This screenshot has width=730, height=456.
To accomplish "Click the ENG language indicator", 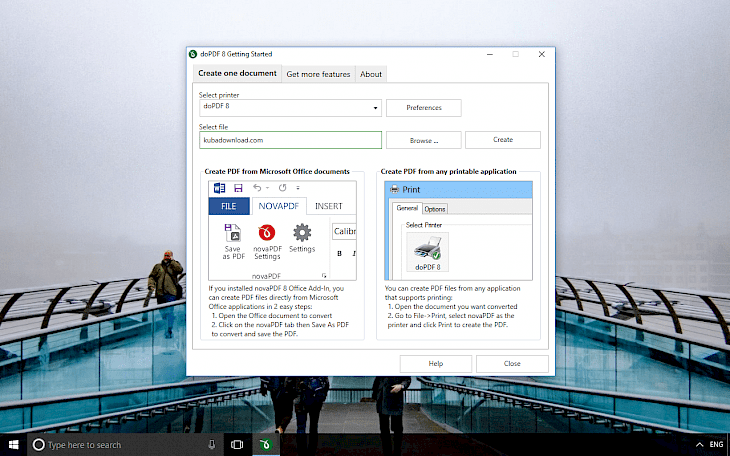I will (716, 445).
